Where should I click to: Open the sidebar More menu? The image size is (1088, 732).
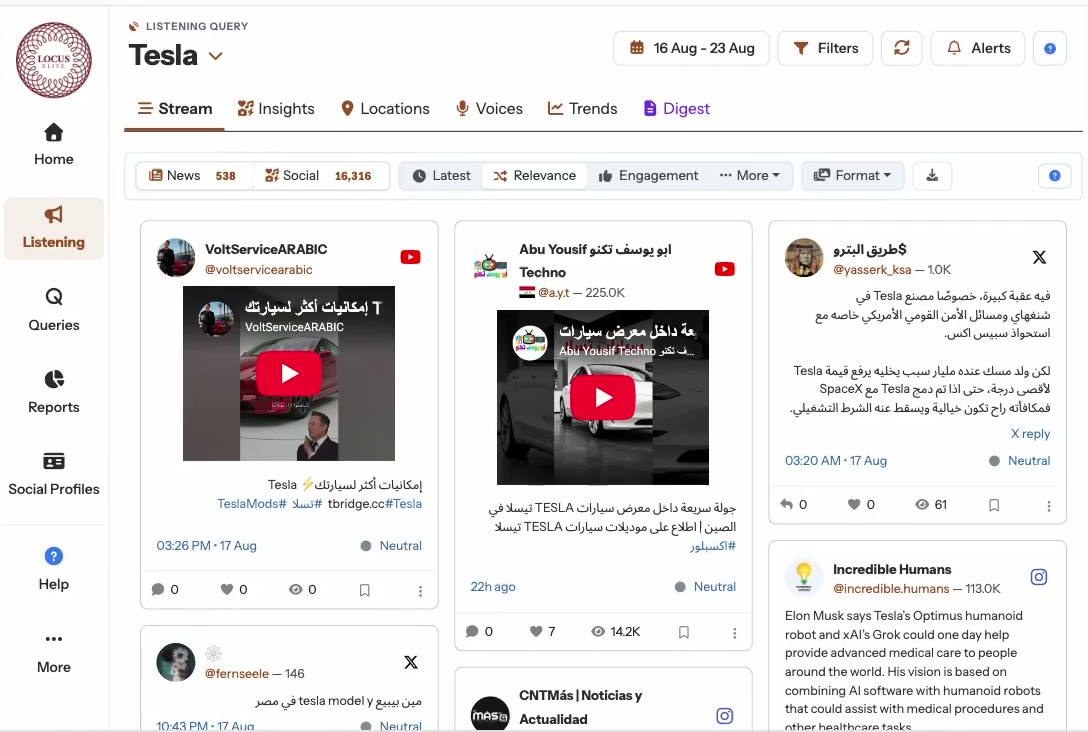tap(53, 652)
